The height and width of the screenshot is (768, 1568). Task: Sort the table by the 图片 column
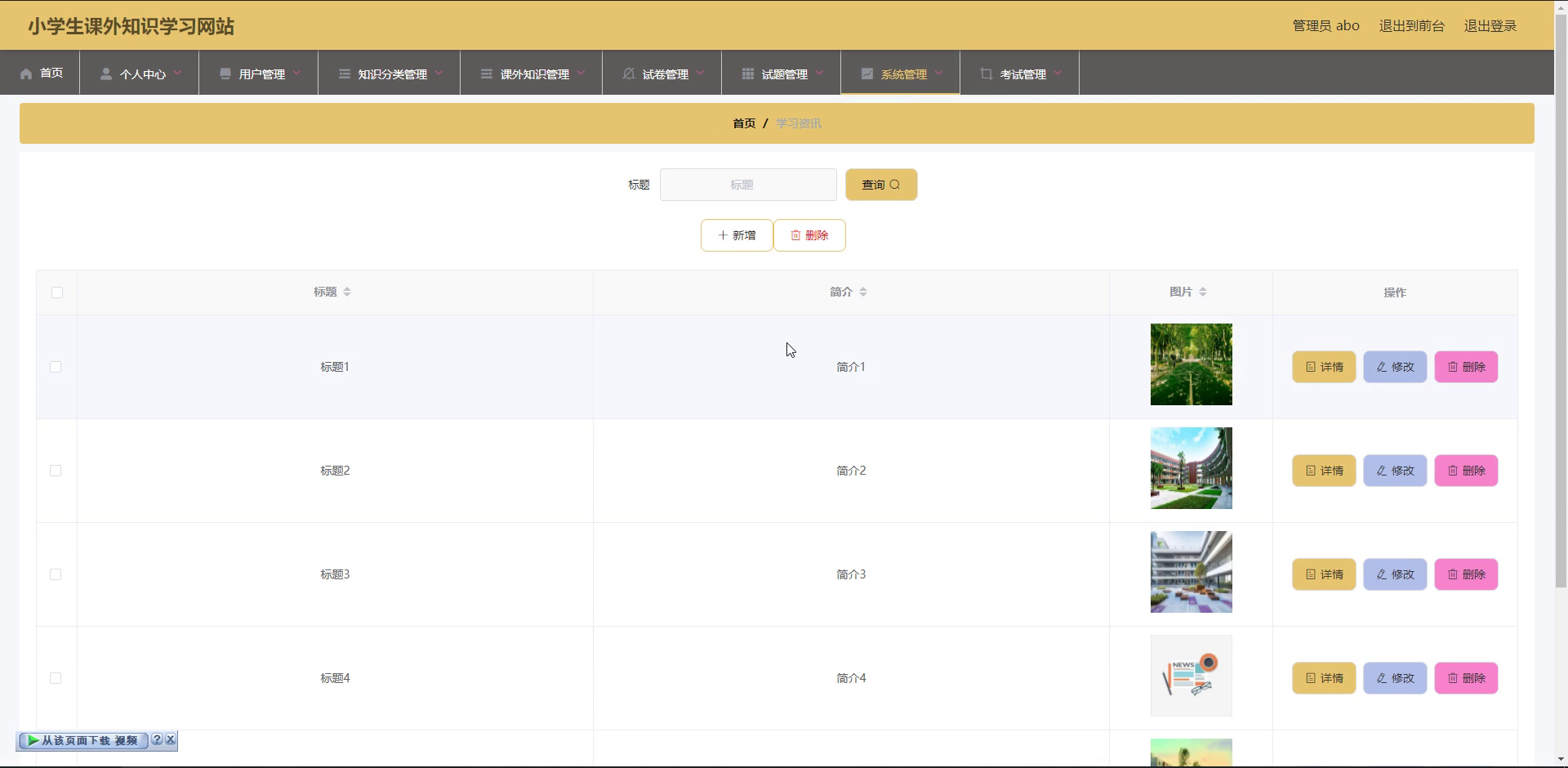coord(1203,292)
